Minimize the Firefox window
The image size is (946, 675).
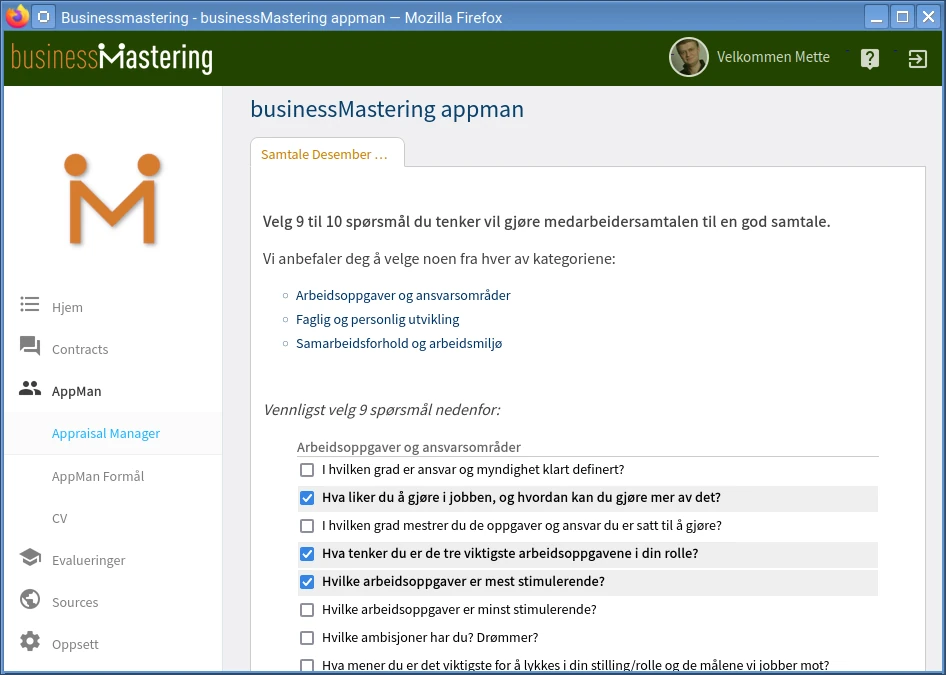pos(876,16)
